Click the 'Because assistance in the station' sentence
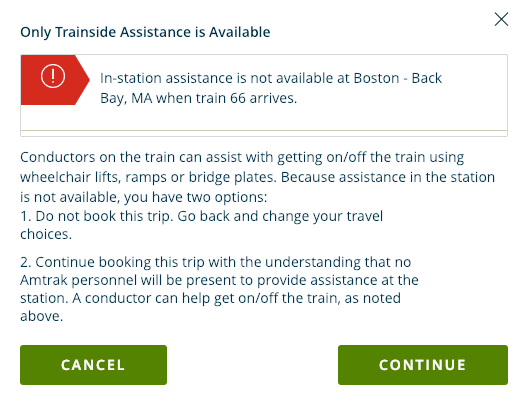Image resolution: width=519 pixels, height=401 pixels. coord(388,177)
